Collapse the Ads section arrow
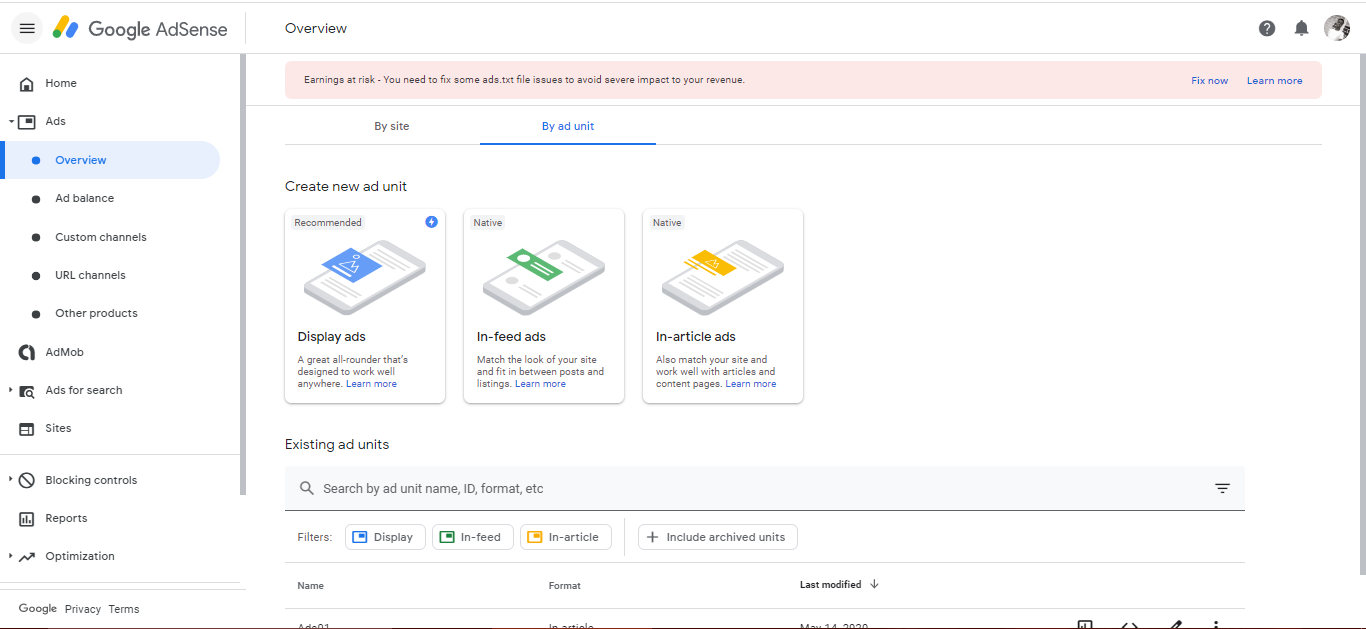Screen dimensions: 1366x629 tap(11, 122)
